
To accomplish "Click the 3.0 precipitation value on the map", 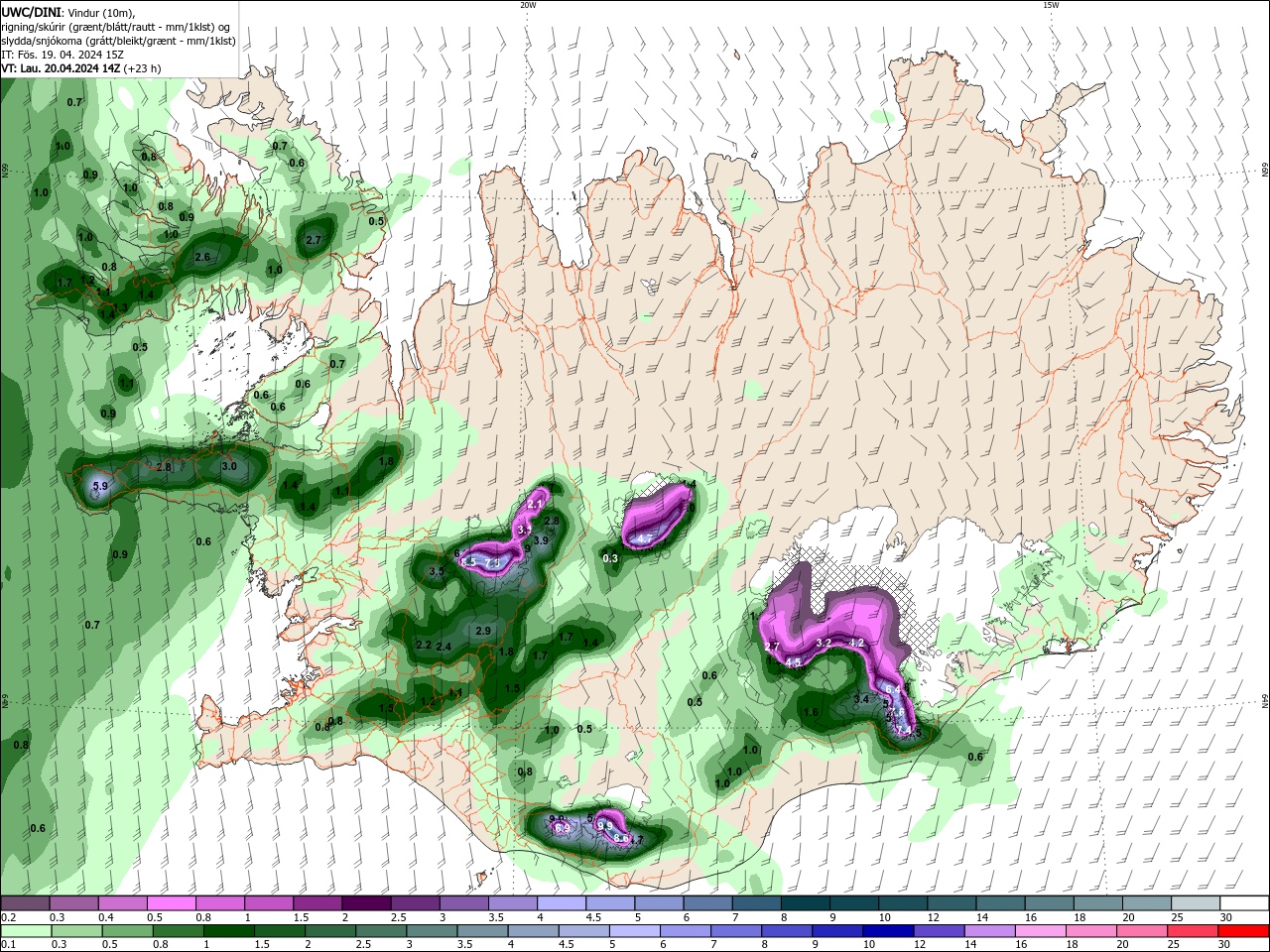I will coord(229,466).
